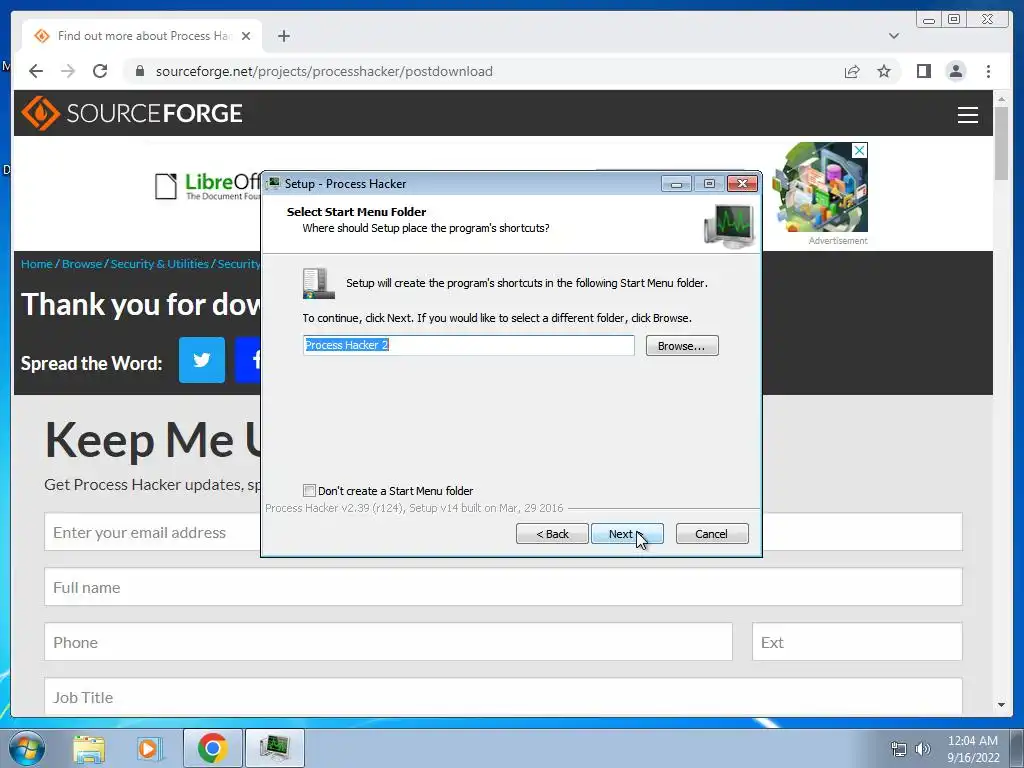Select Process Hacker setup on the taskbar
The image size is (1024, 768).
(x=274, y=748)
